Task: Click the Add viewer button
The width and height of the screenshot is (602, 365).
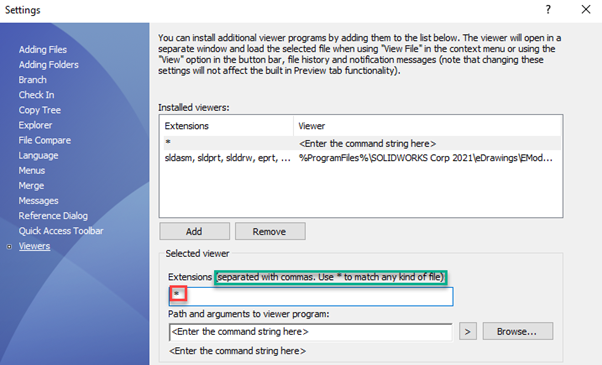Action: [x=195, y=231]
